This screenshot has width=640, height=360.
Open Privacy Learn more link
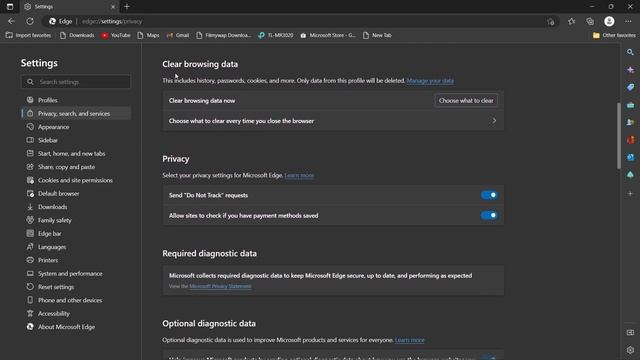click(x=299, y=176)
